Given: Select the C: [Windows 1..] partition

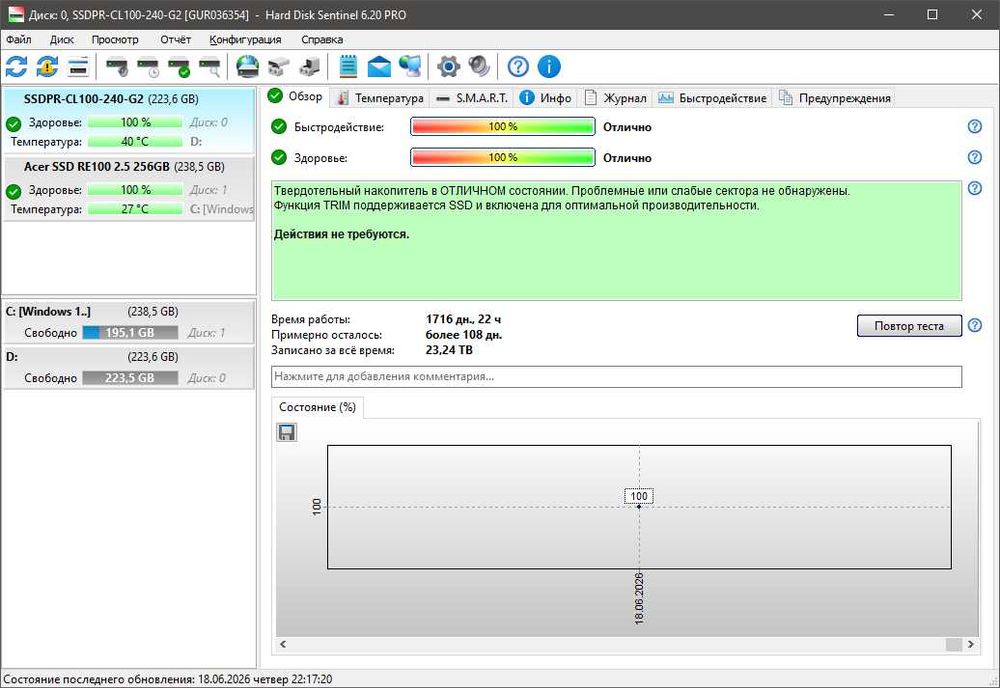Looking at the screenshot, I should click(x=128, y=322).
